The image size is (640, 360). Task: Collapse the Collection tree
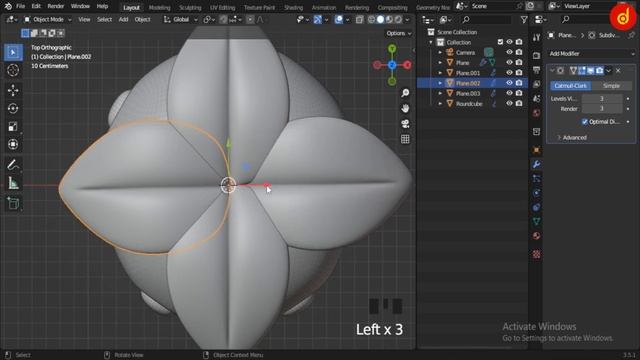[431, 42]
